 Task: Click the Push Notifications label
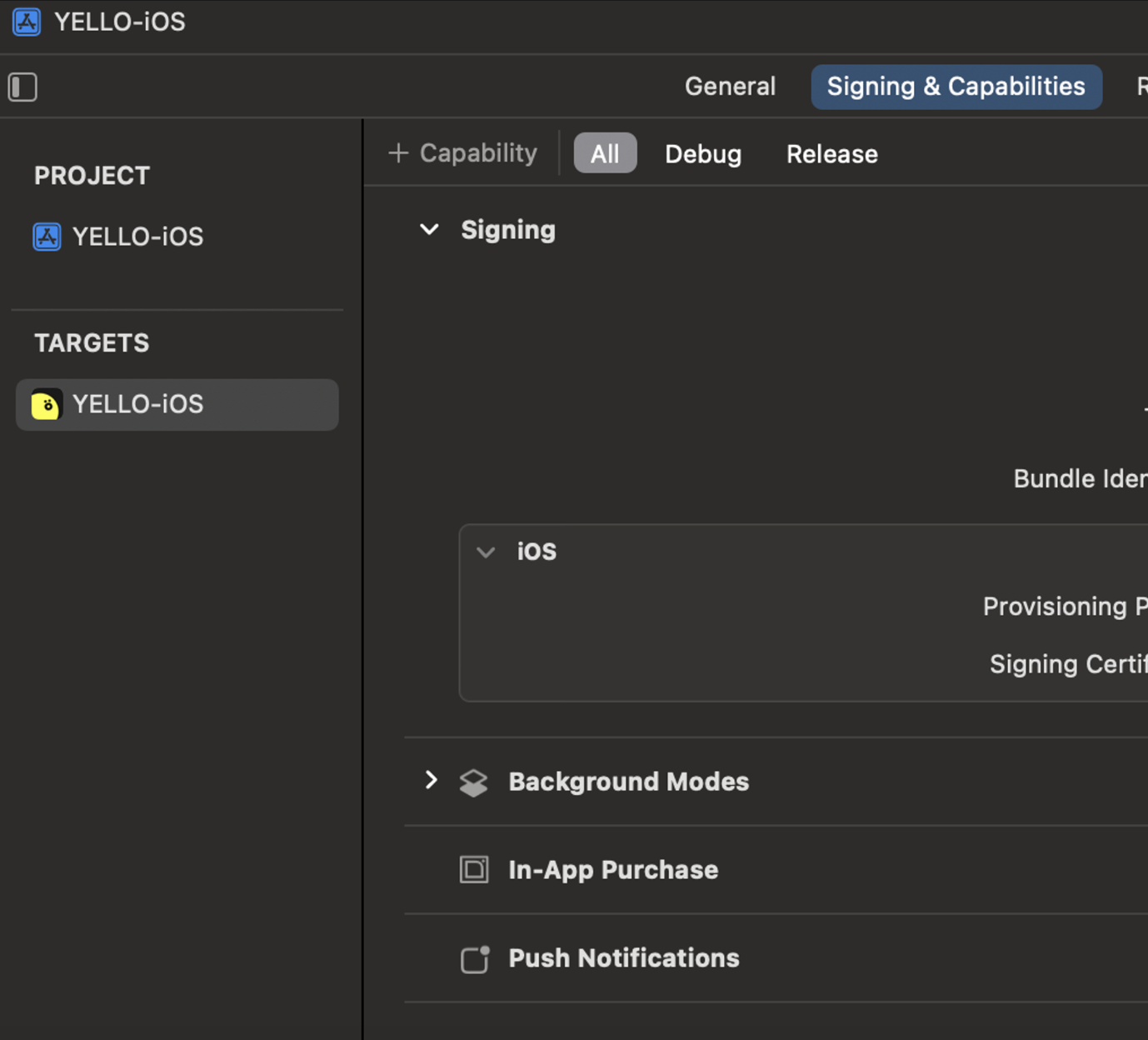(x=624, y=958)
